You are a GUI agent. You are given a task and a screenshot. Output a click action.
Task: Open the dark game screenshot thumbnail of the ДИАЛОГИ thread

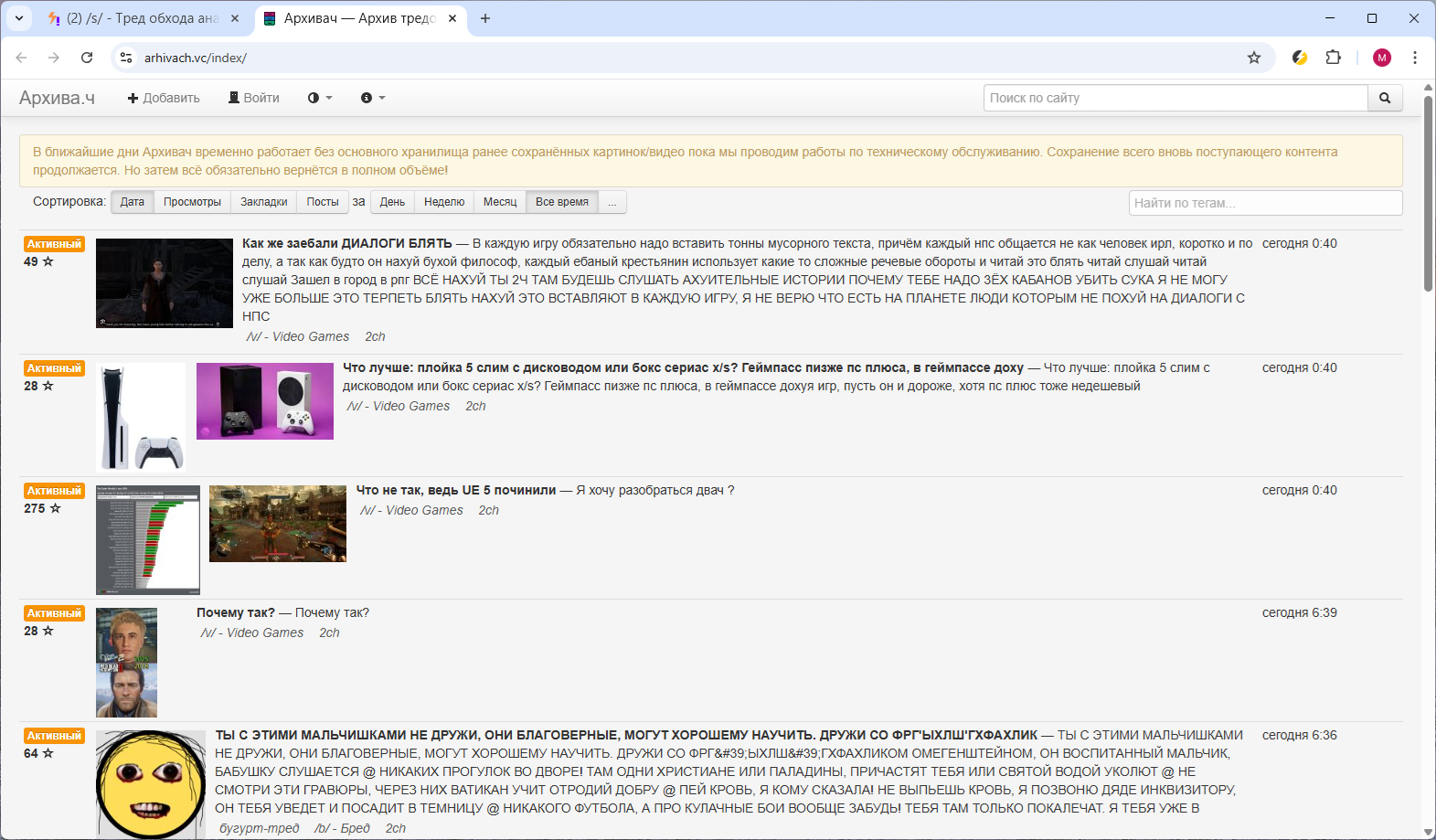[x=165, y=283]
